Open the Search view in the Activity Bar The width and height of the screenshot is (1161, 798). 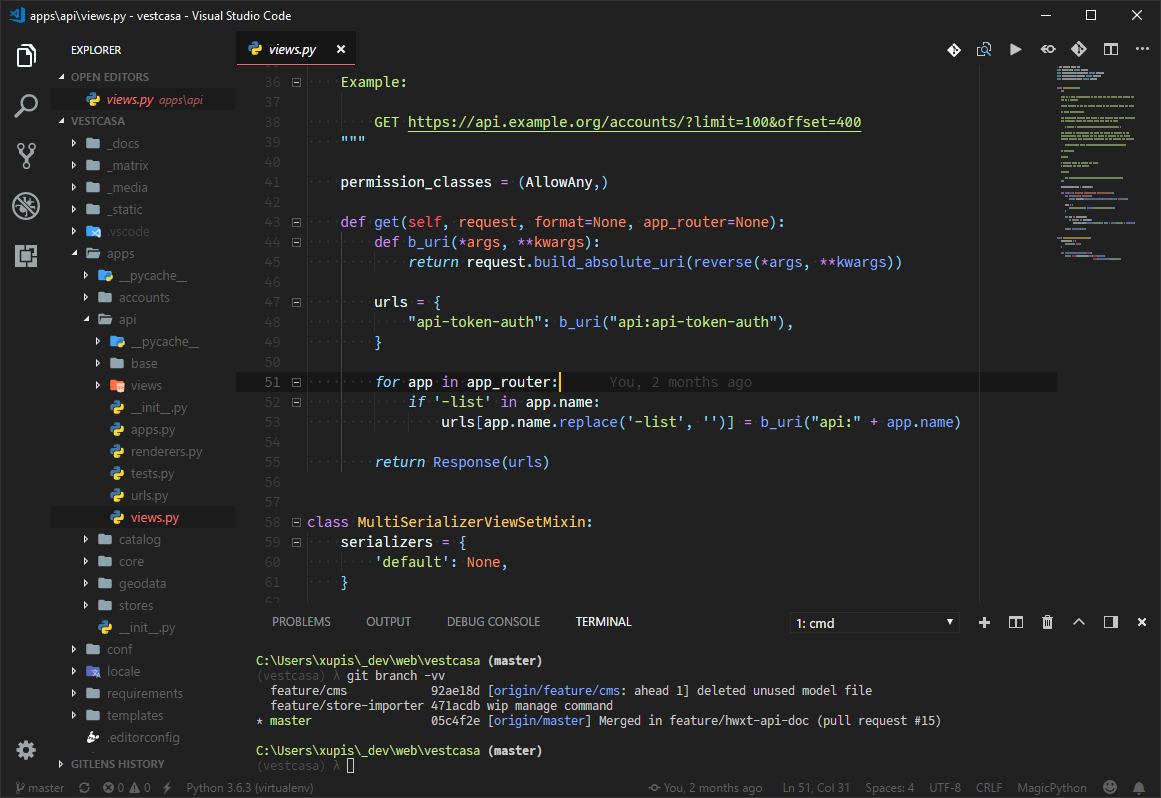[25, 105]
